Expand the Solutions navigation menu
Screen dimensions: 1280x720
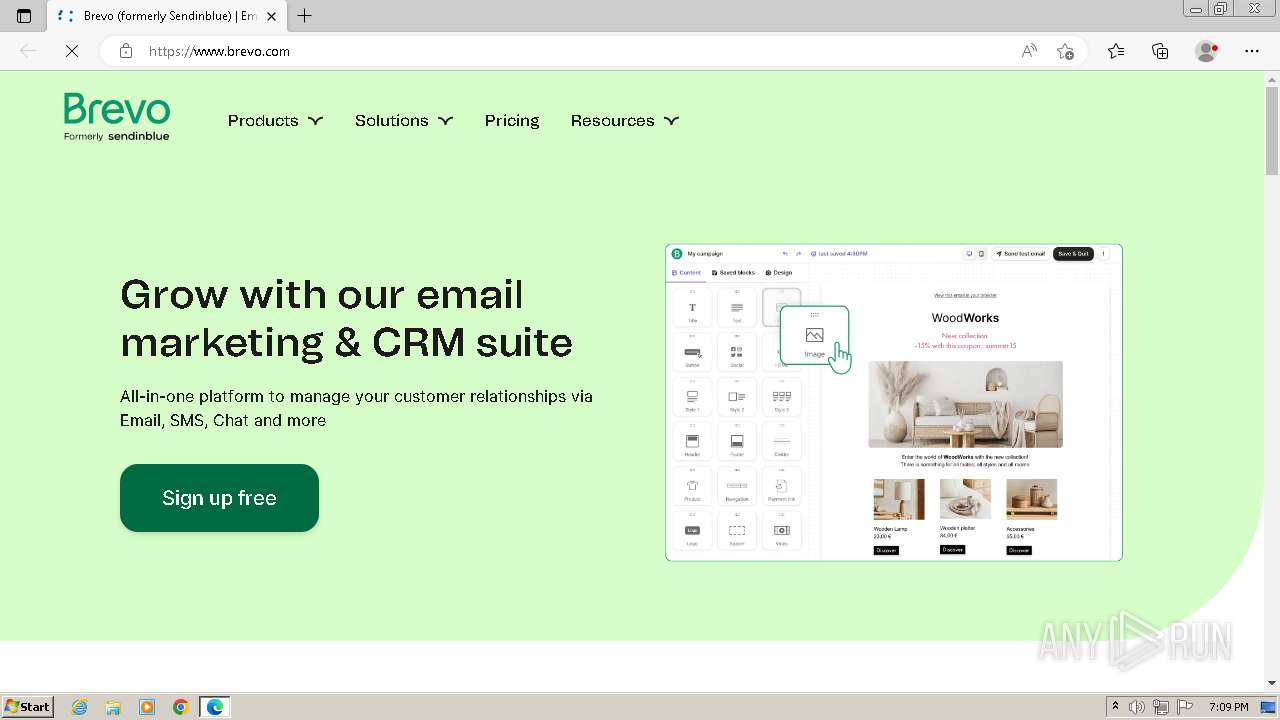click(404, 120)
